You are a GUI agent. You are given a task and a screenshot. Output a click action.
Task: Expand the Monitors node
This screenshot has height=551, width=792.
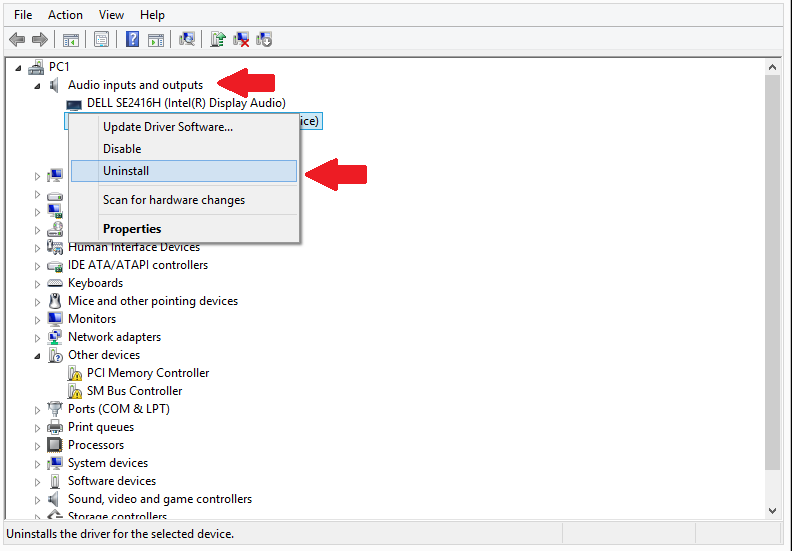pyautogui.click(x=37, y=320)
